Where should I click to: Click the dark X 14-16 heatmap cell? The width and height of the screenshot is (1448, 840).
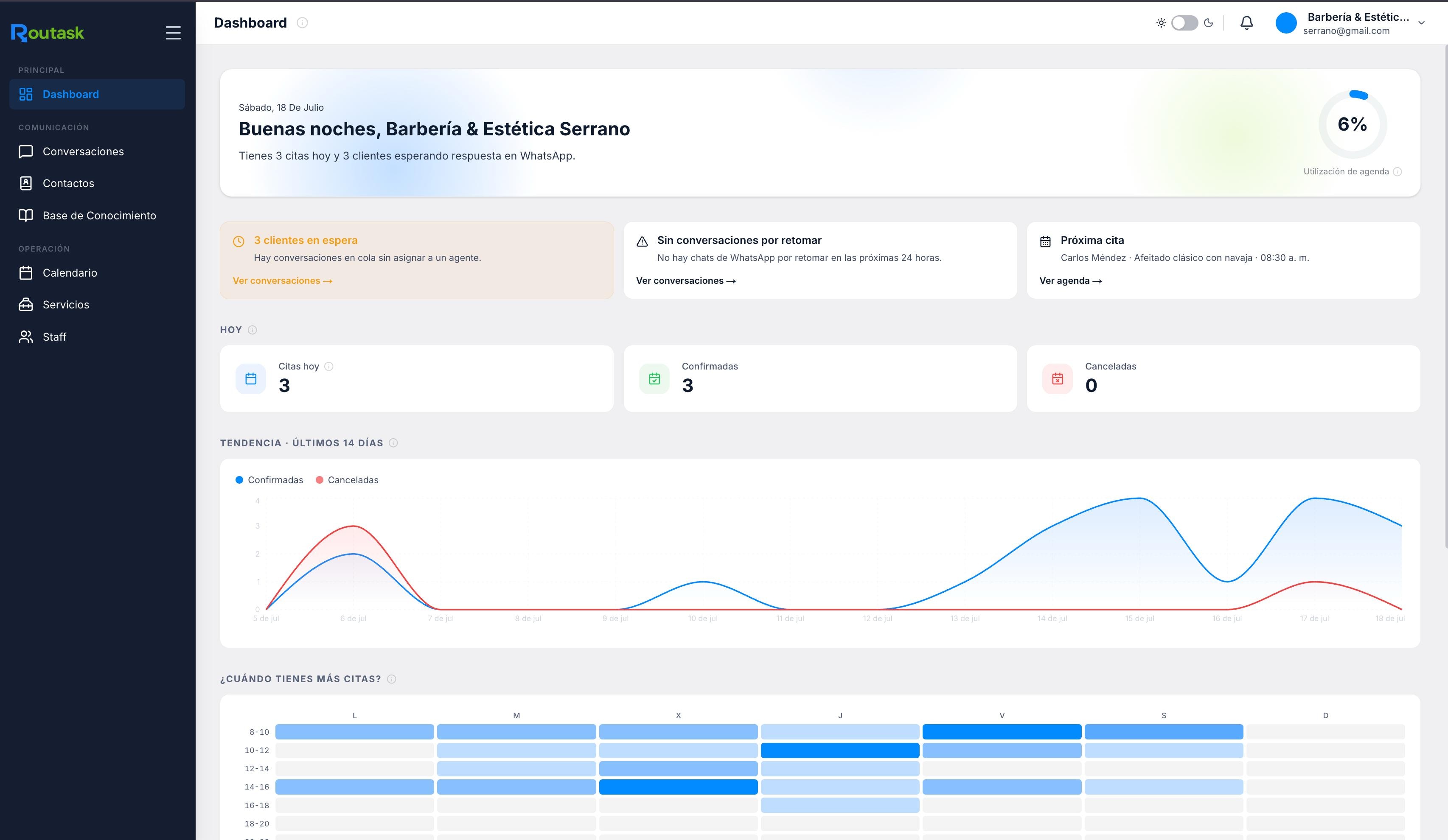678,787
